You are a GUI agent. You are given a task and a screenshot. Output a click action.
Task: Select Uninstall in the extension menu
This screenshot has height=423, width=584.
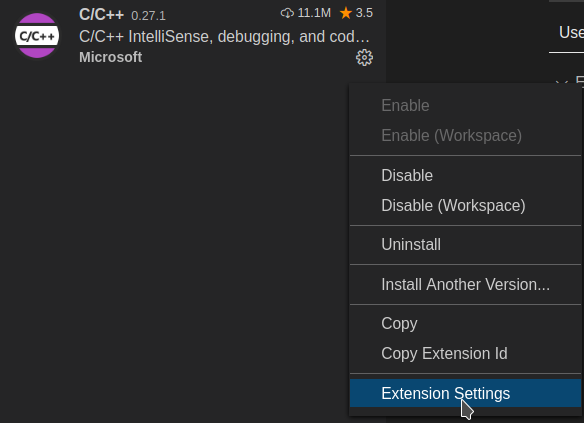click(x=465, y=245)
